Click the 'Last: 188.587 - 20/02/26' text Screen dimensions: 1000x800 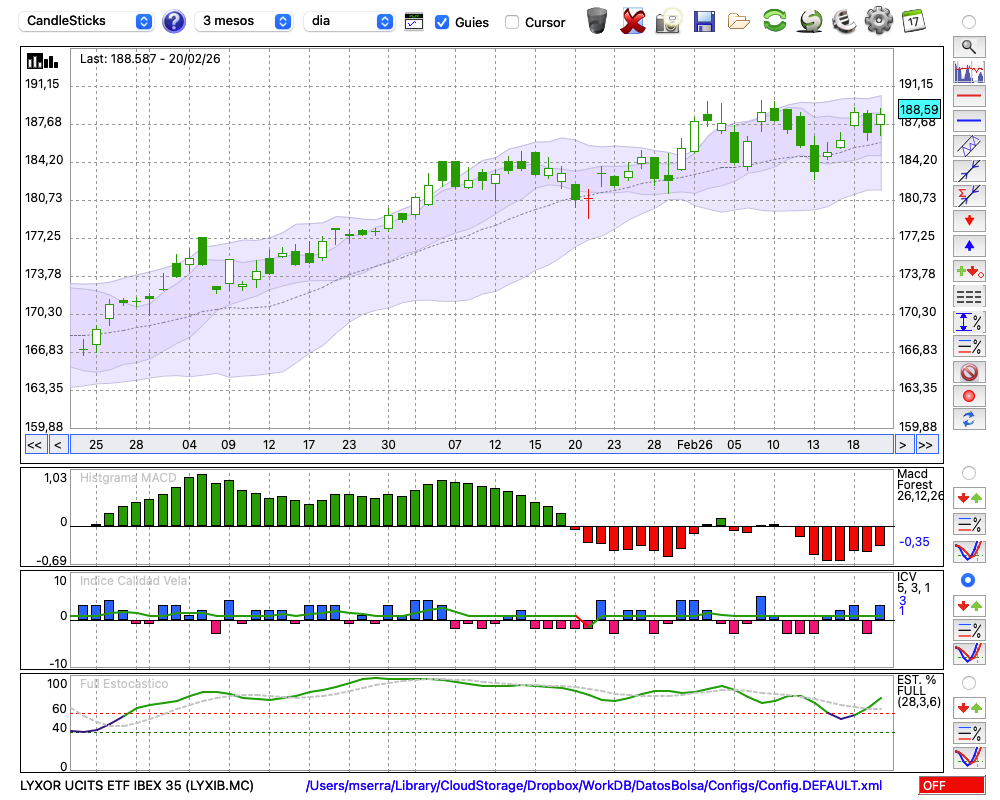pyautogui.click(x=150, y=59)
